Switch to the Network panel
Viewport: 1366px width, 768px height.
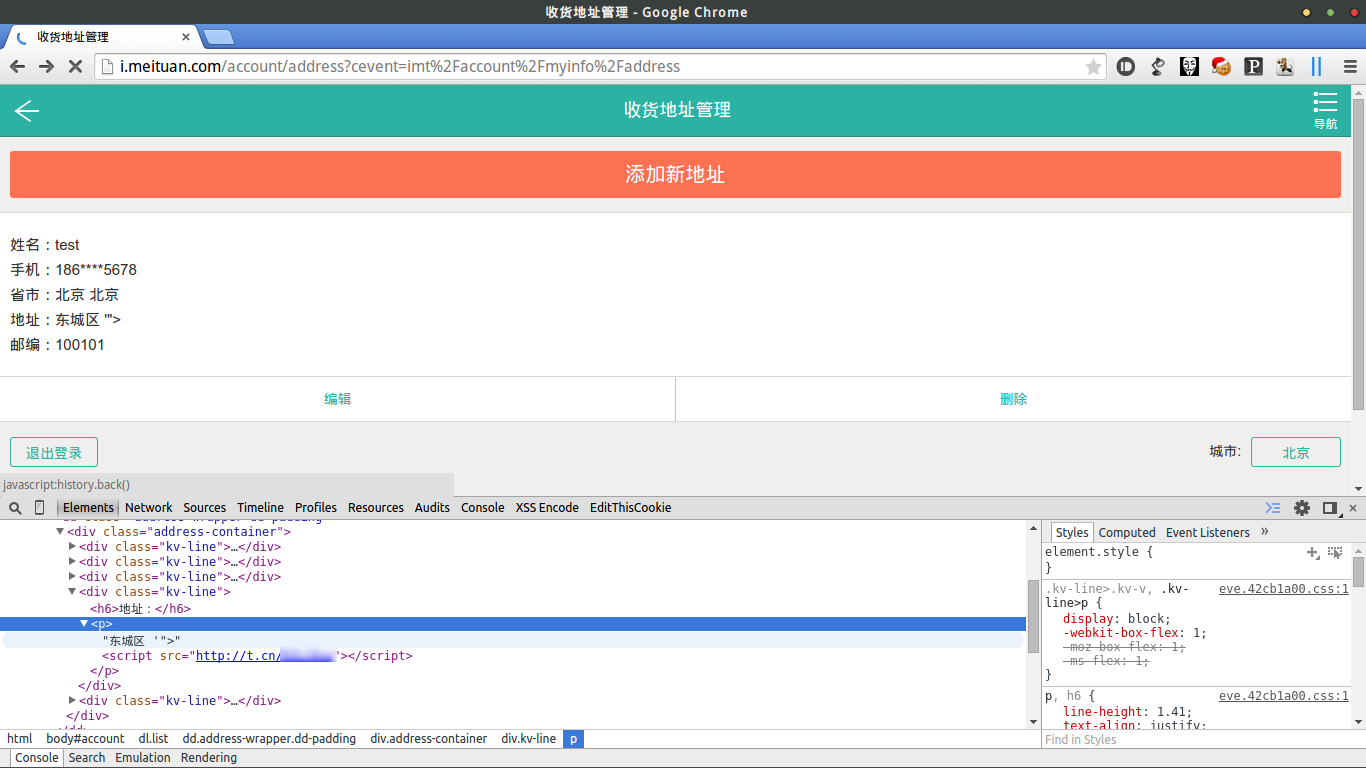tap(149, 508)
